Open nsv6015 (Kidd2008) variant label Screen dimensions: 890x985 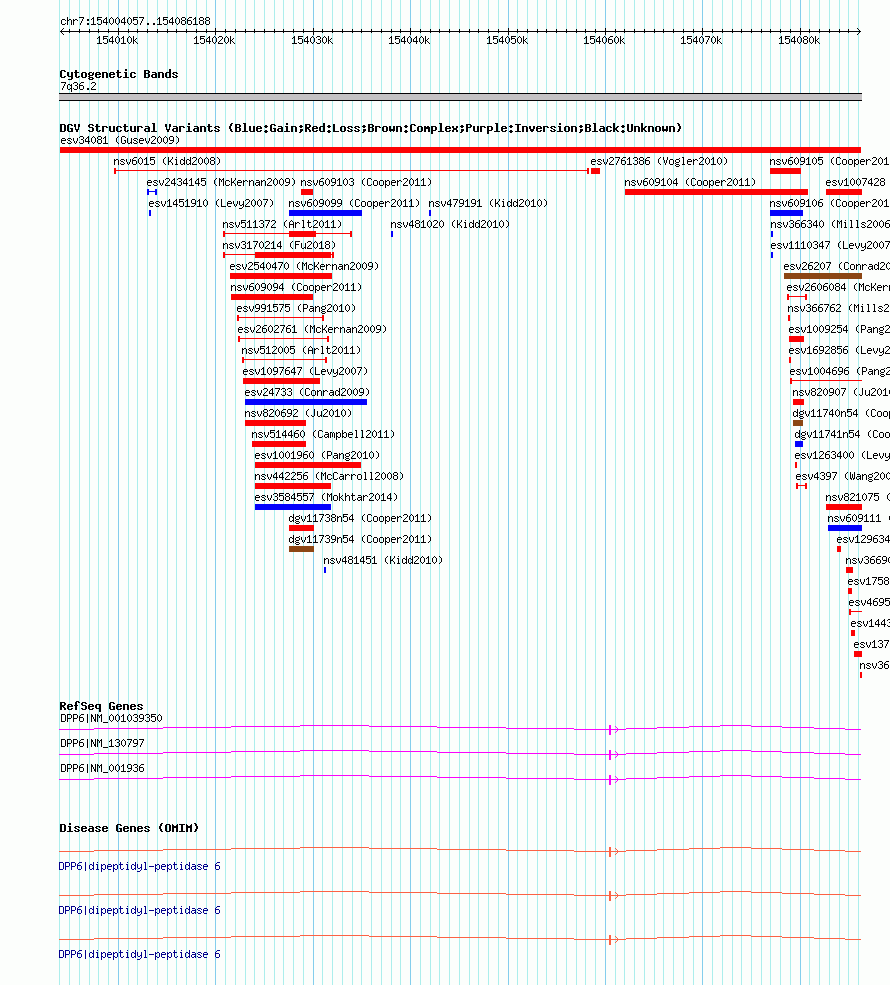(x=167, y=161)
